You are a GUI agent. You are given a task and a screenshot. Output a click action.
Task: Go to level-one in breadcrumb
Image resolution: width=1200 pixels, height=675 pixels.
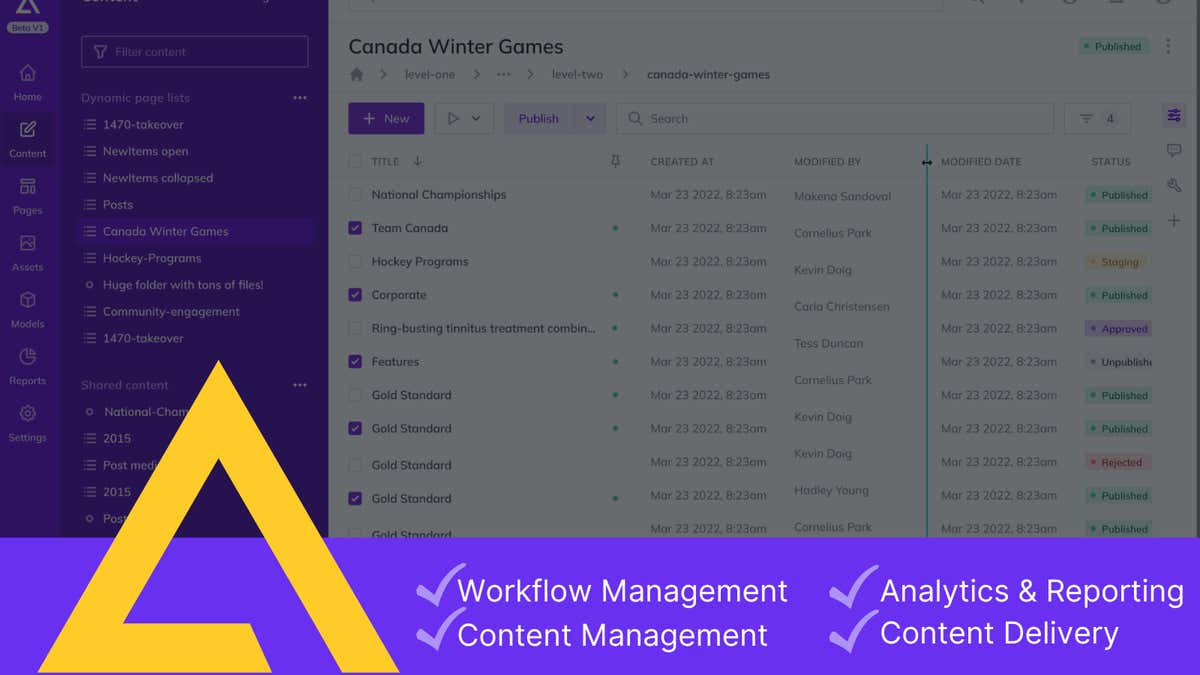click(429, 74)
